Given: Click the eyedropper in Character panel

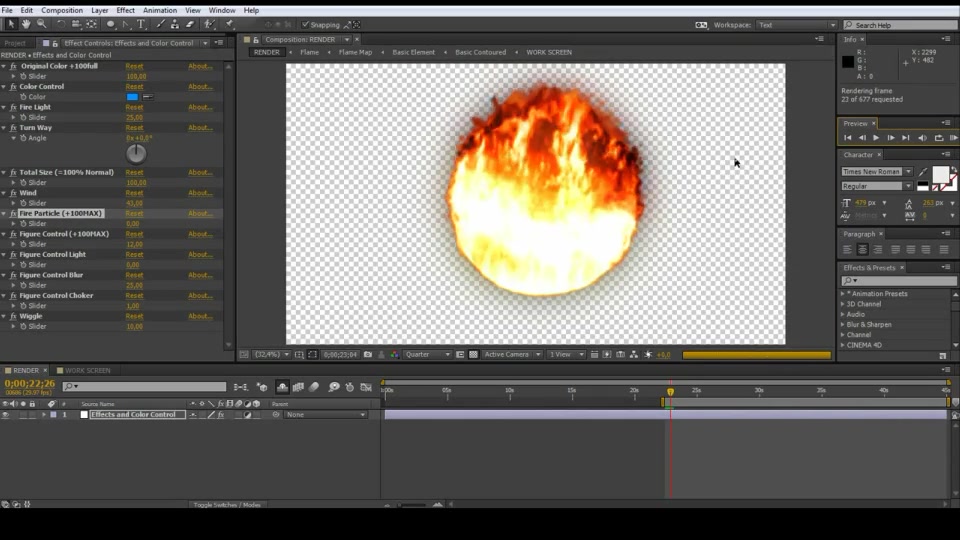Looking at the screenshot, I should click(x=923, y=172).
